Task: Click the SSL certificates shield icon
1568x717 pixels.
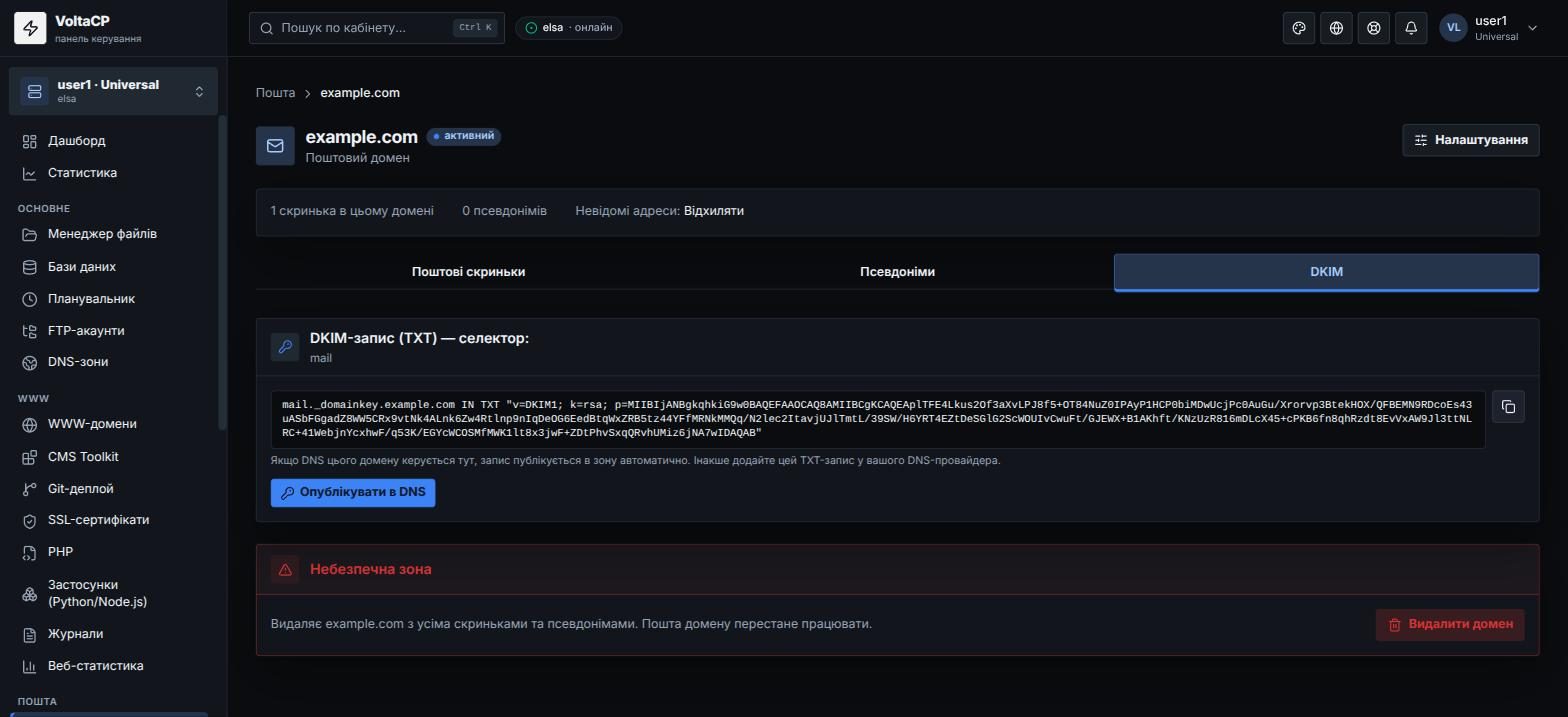Action: [30, 520]
